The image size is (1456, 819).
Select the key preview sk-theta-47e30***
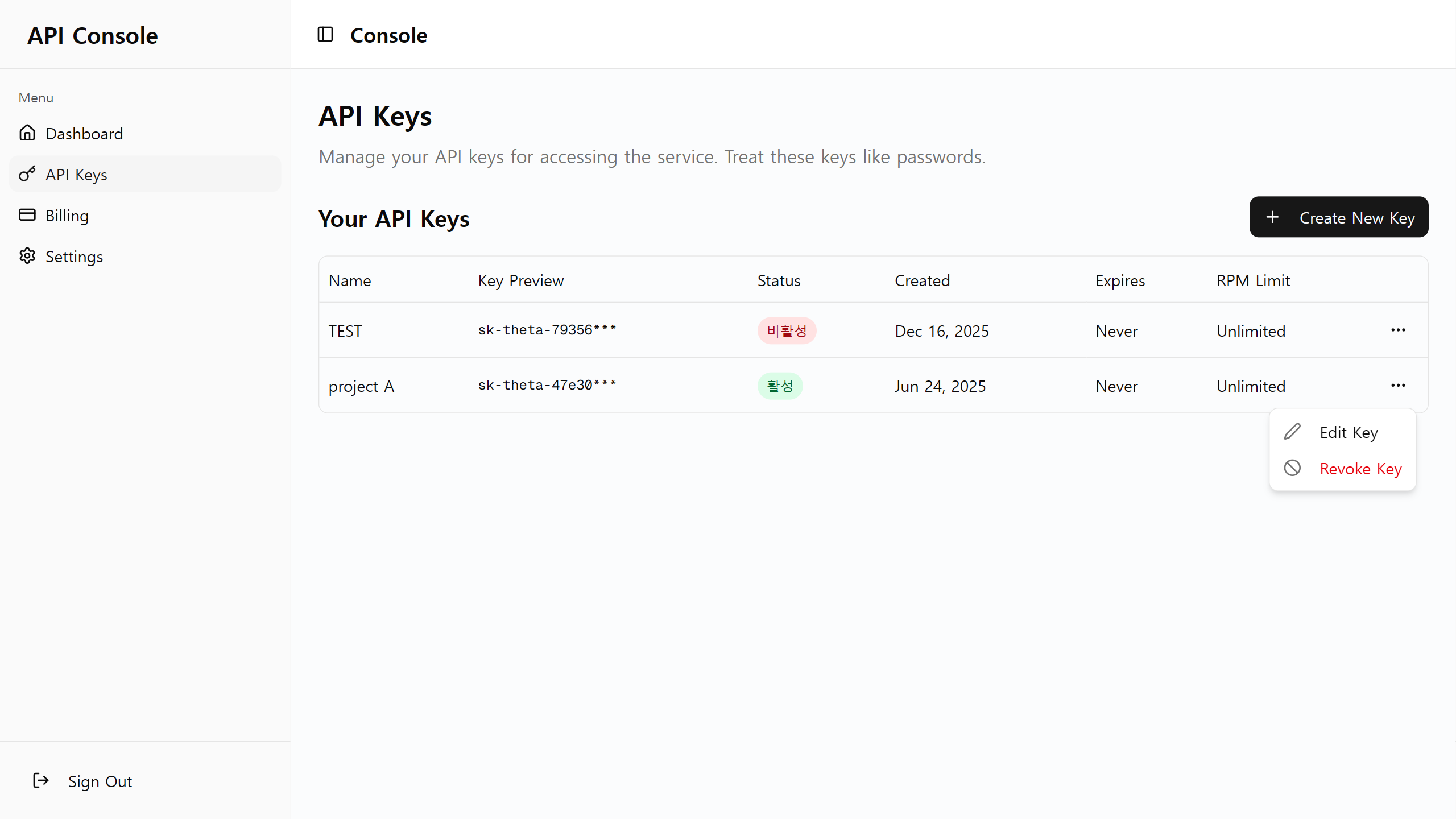546,385
